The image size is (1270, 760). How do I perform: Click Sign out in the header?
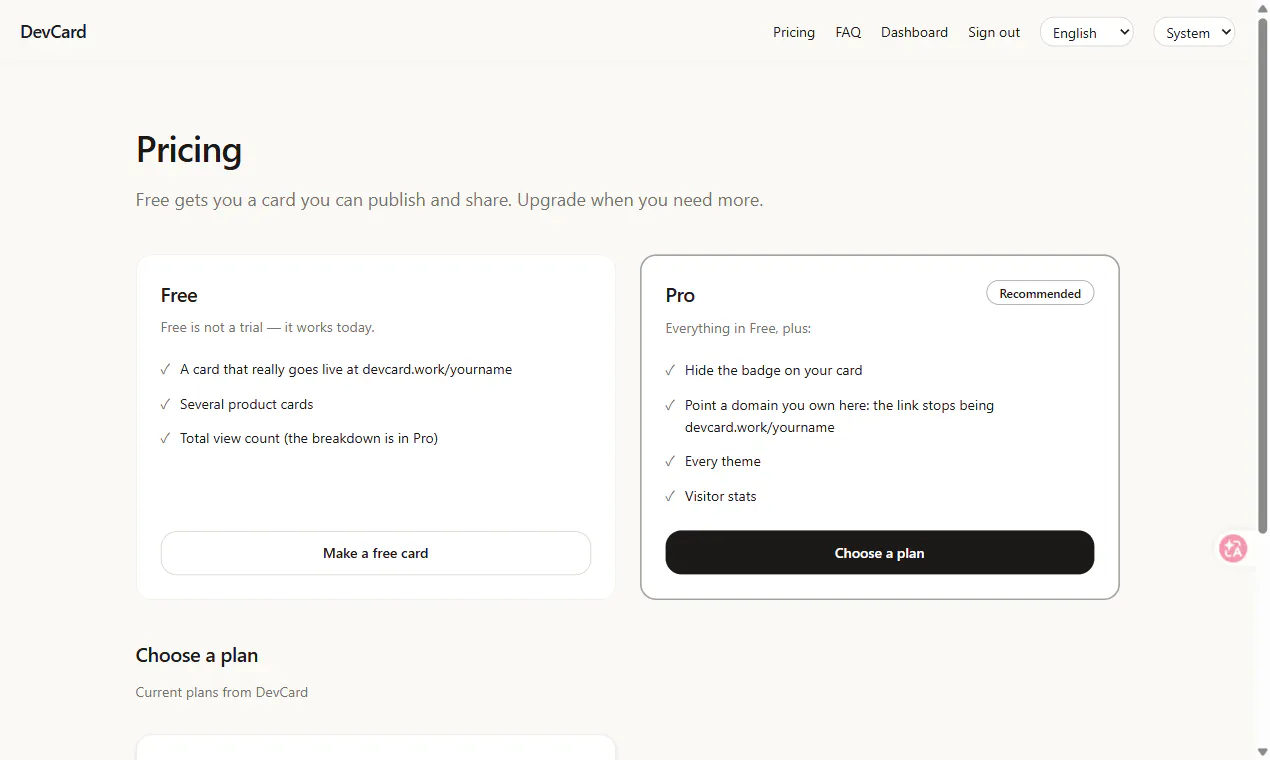point(994,32)
